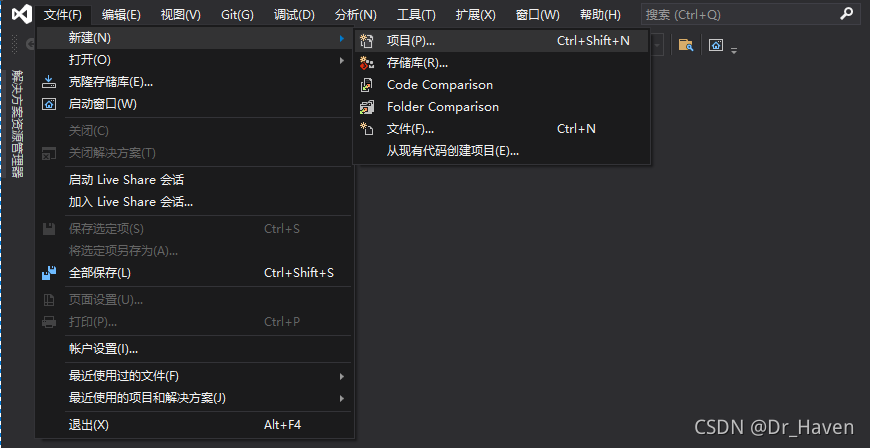Click the start window (启动窗口) icon in File menu

click(x=49, y=104)
